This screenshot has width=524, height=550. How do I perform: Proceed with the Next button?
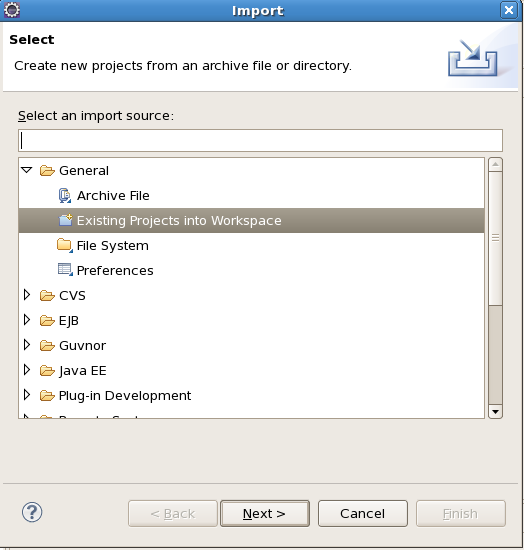click(x=265, y=514)
